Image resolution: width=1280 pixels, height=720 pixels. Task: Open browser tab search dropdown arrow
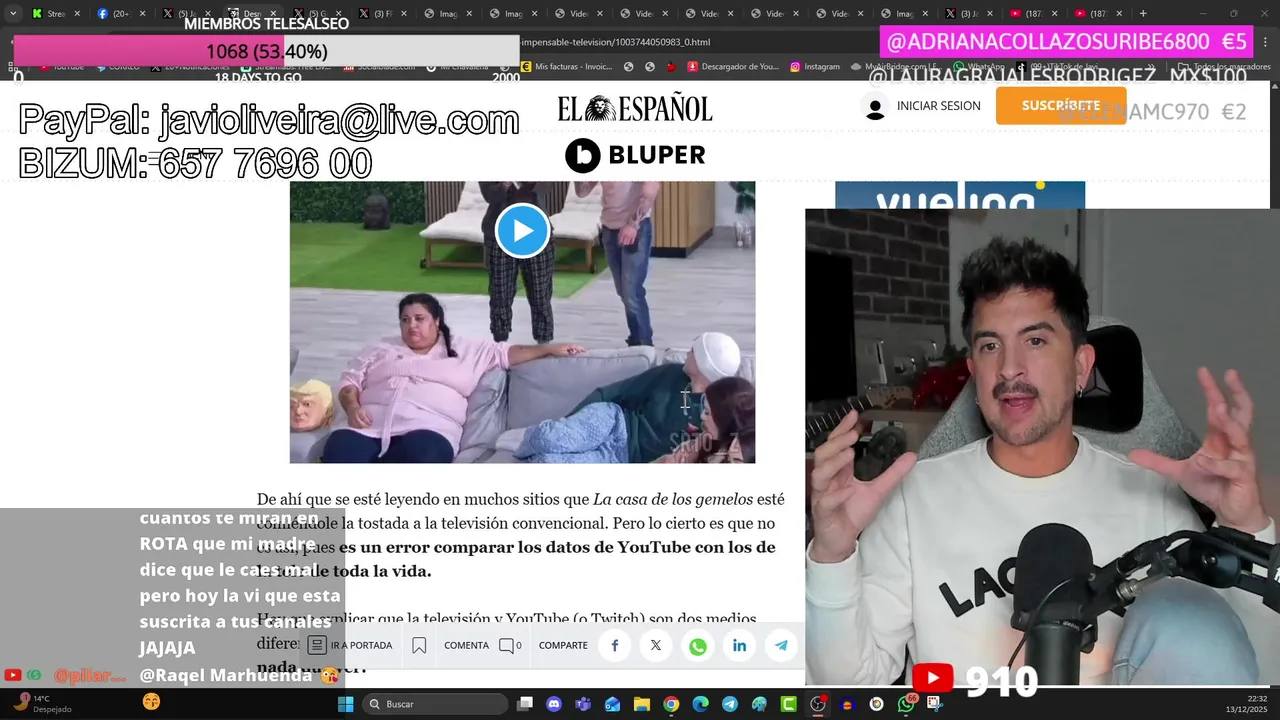(x=12, y=13)
